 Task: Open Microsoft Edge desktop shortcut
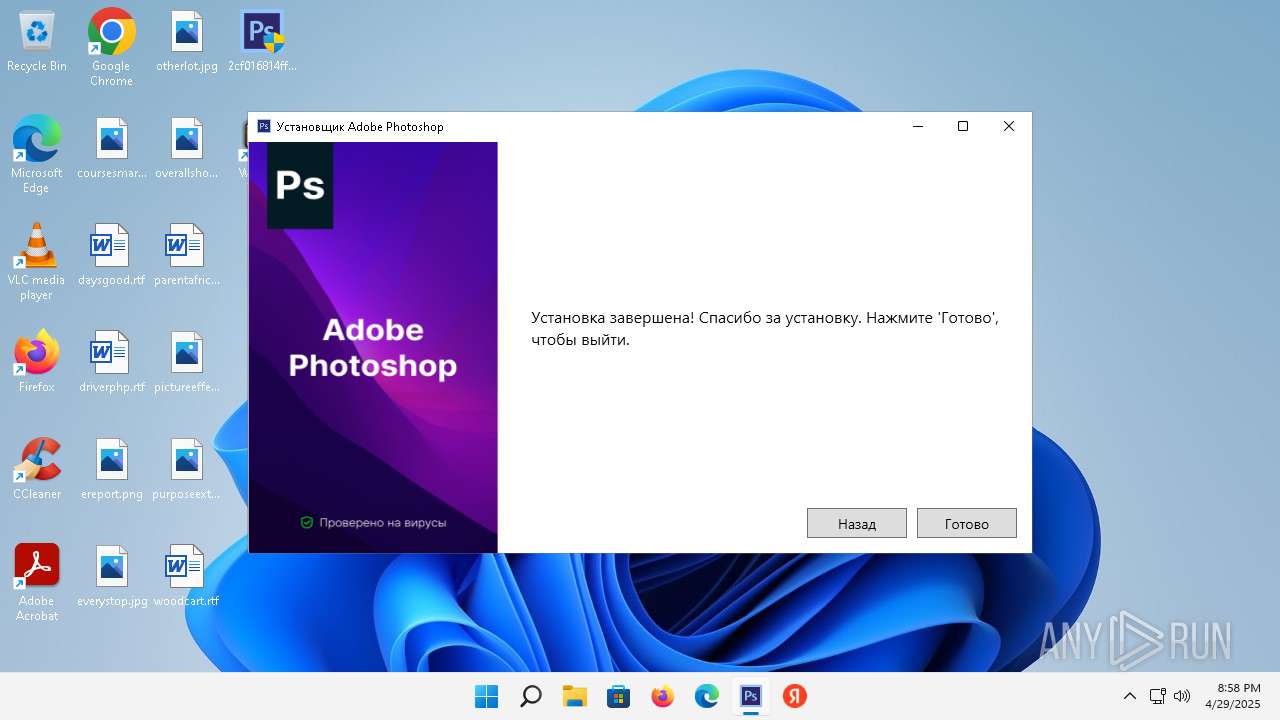(37, 154)
